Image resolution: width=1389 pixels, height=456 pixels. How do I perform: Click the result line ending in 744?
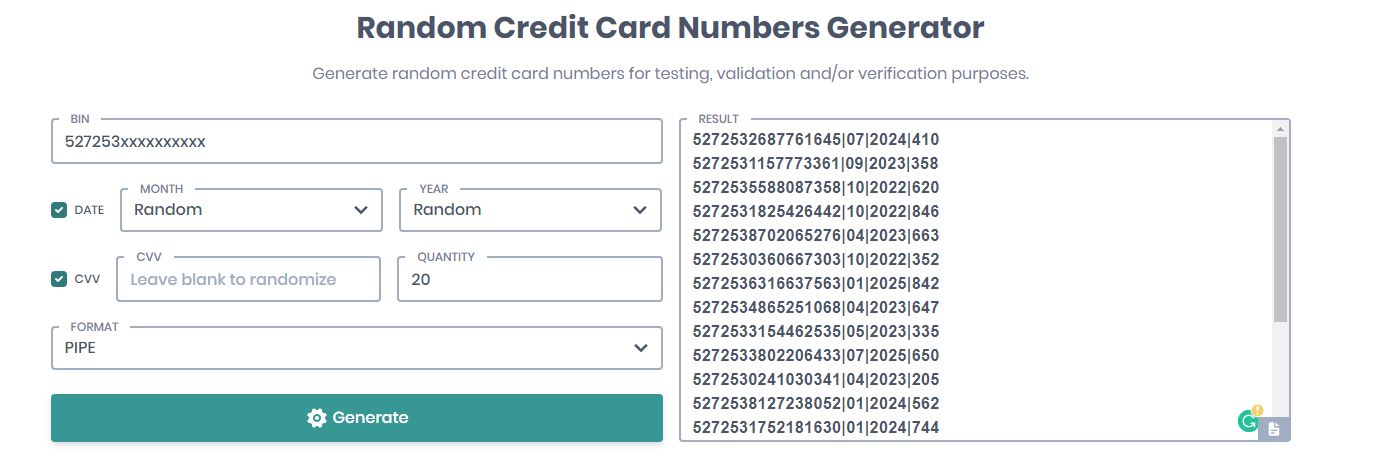(x=816, y=428)
